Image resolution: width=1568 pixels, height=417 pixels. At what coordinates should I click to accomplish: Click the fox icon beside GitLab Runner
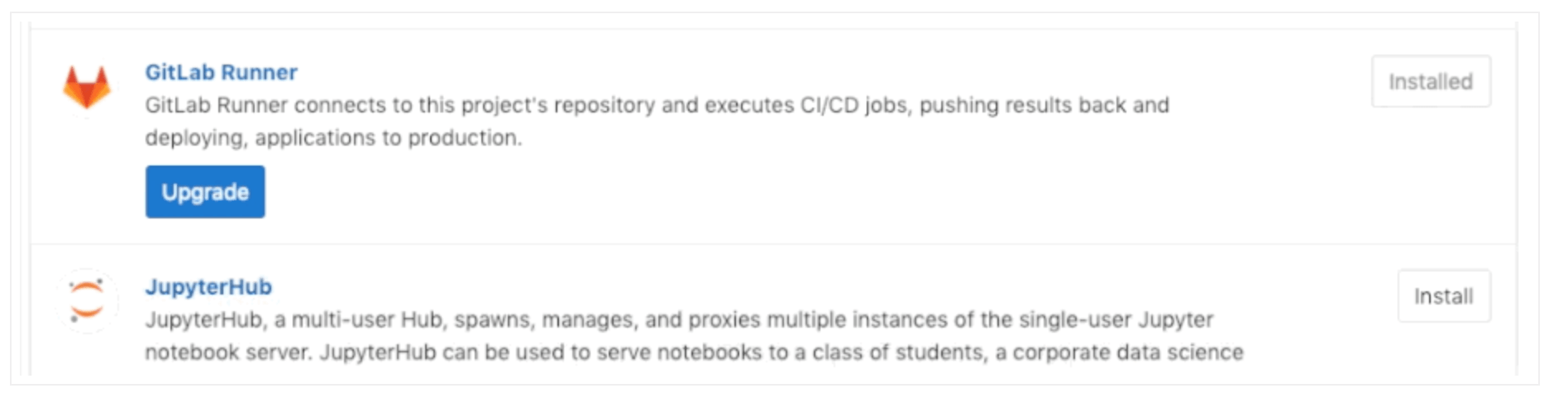coord(87,87)
